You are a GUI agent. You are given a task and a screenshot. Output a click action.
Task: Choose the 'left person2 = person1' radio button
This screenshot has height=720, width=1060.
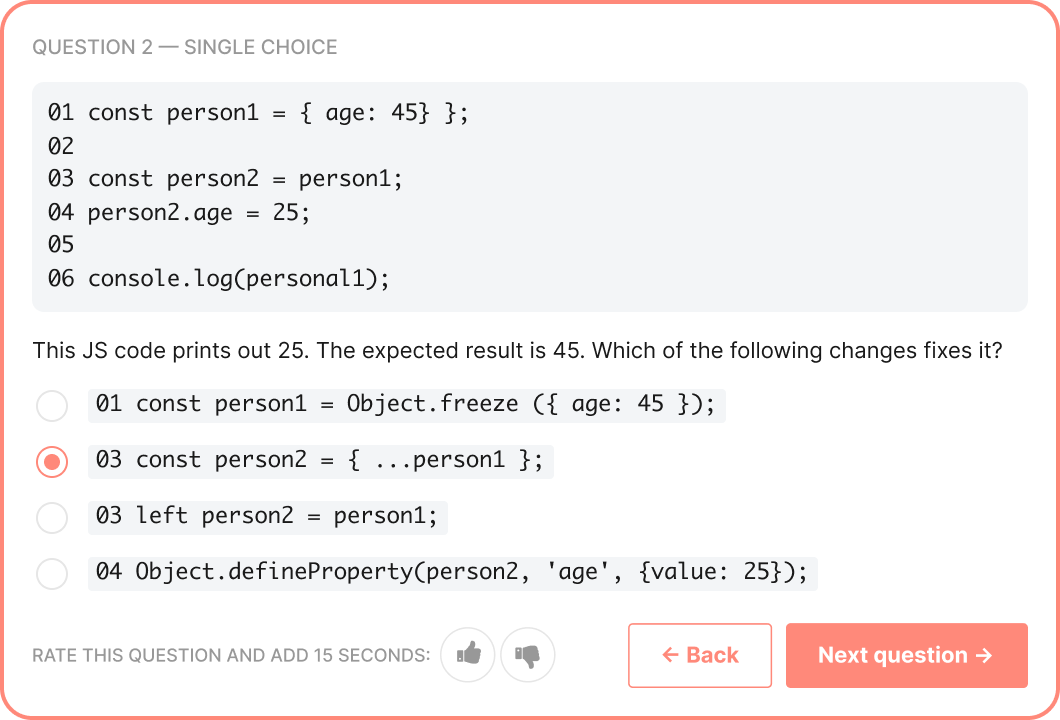tap(52, 517)
